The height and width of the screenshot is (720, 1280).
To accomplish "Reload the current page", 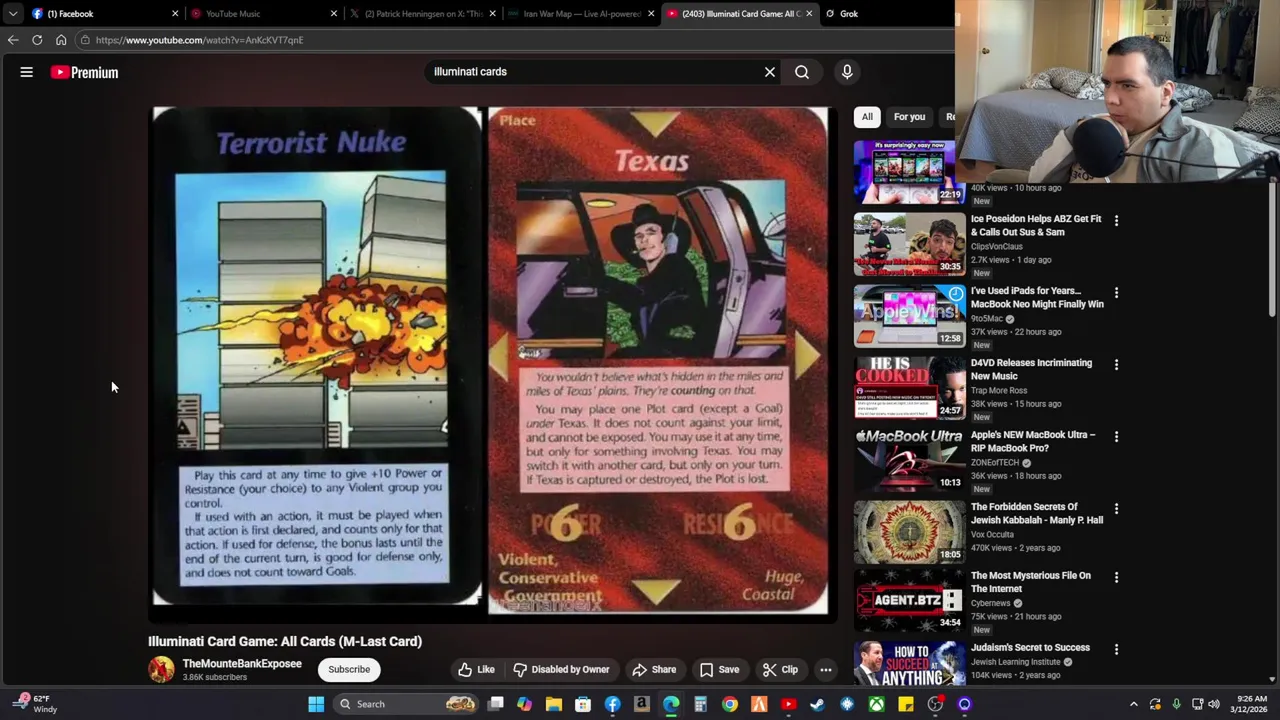I will click(x=37, y=40).
